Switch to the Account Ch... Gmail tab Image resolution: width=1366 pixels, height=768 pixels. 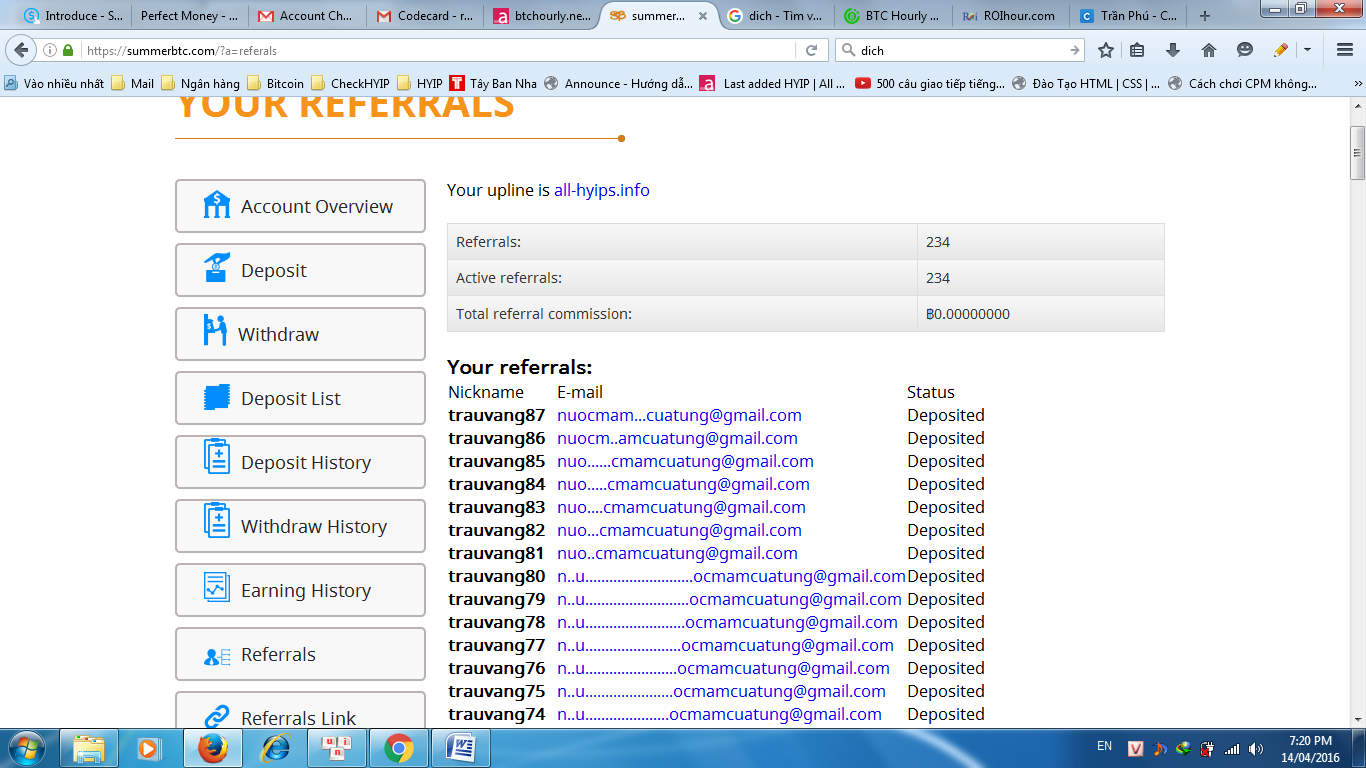coord(305,16)
